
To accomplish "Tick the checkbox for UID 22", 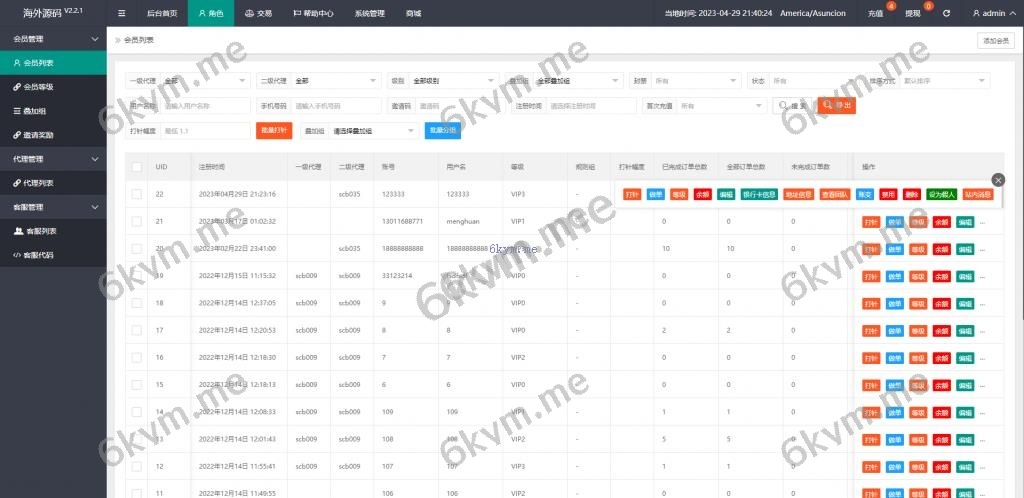I will (x=137, y=194).
